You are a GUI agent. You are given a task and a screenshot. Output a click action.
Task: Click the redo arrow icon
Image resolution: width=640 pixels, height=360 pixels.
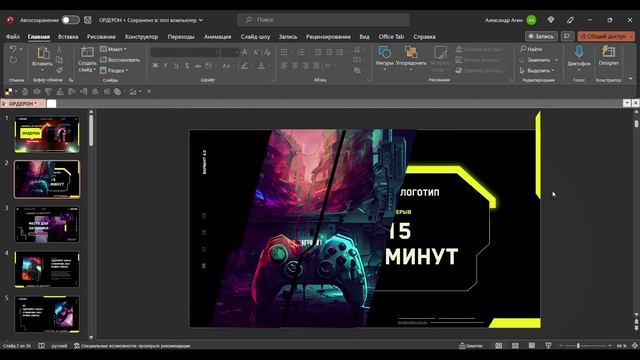[x=13, y=60]
